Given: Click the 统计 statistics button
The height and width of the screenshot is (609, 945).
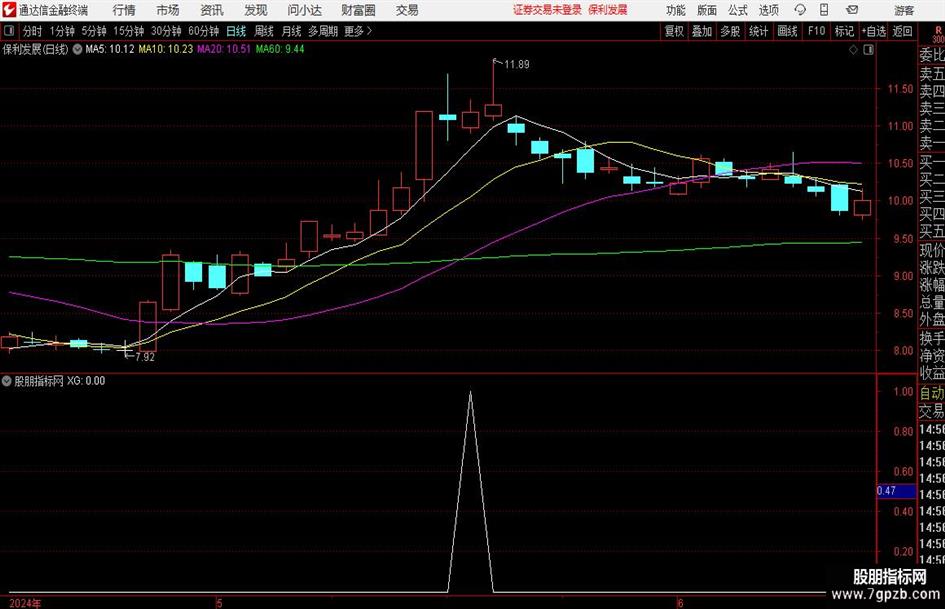Looking at the screenshot, I should click(x=759, y=31).
